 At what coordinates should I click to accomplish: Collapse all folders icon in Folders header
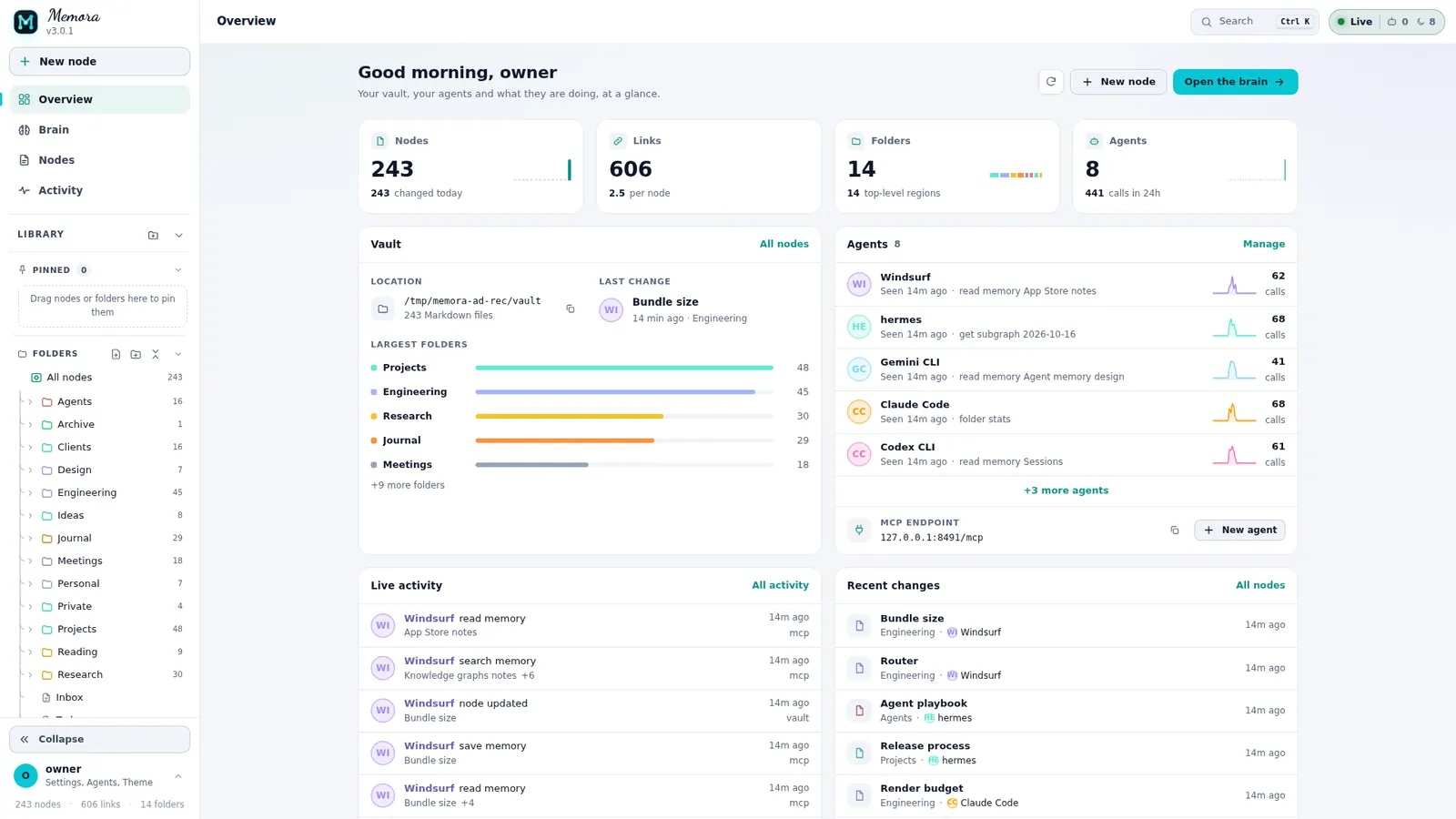[156, 354]
